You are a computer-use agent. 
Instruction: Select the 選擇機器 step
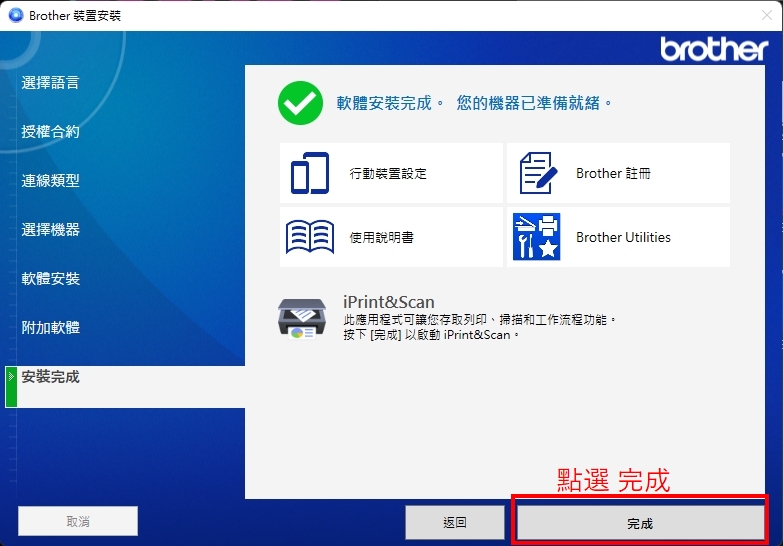(x=50, y=229)
